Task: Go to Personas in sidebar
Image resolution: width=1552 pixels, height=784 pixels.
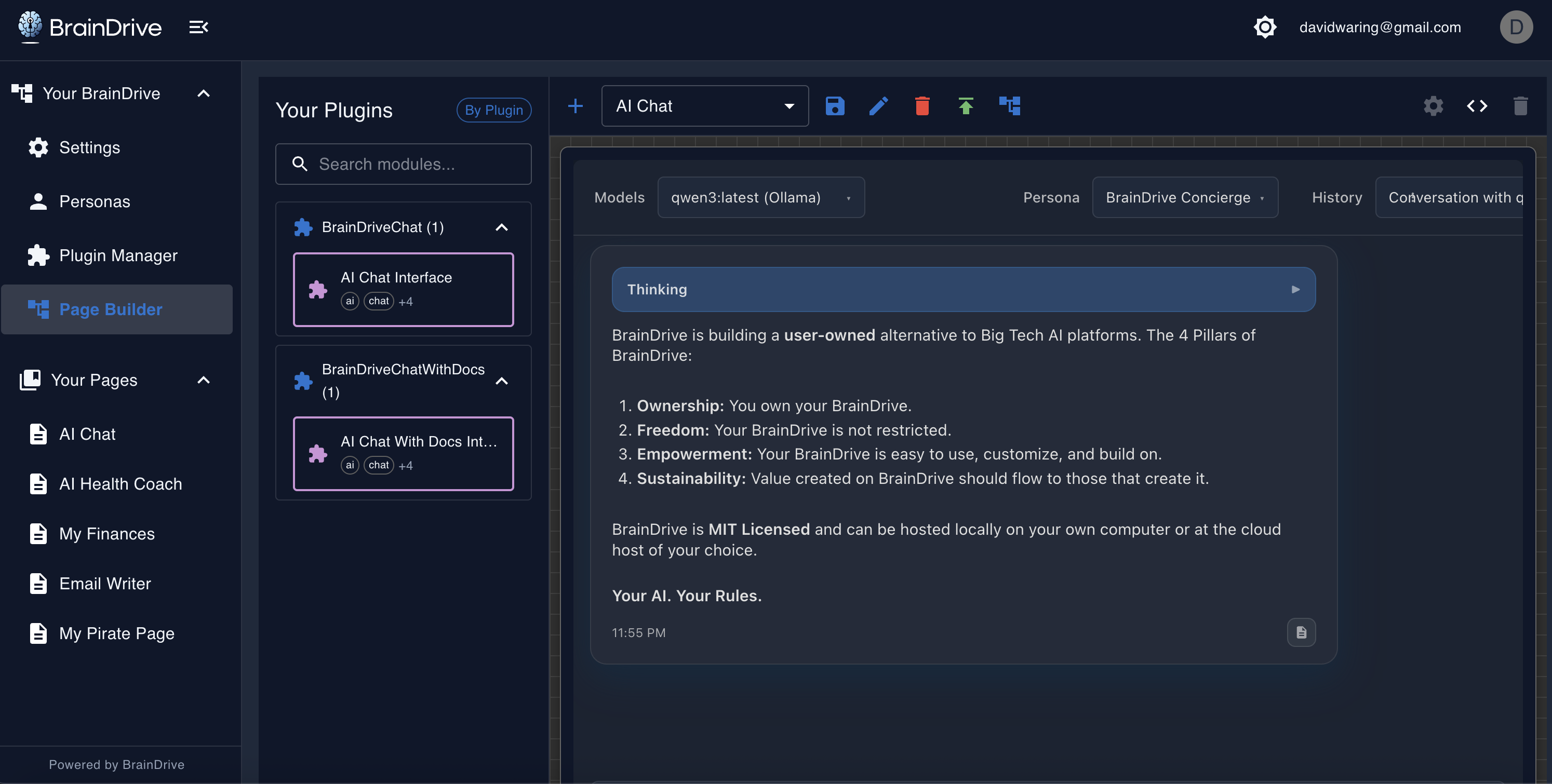Action: pos(95,201)
